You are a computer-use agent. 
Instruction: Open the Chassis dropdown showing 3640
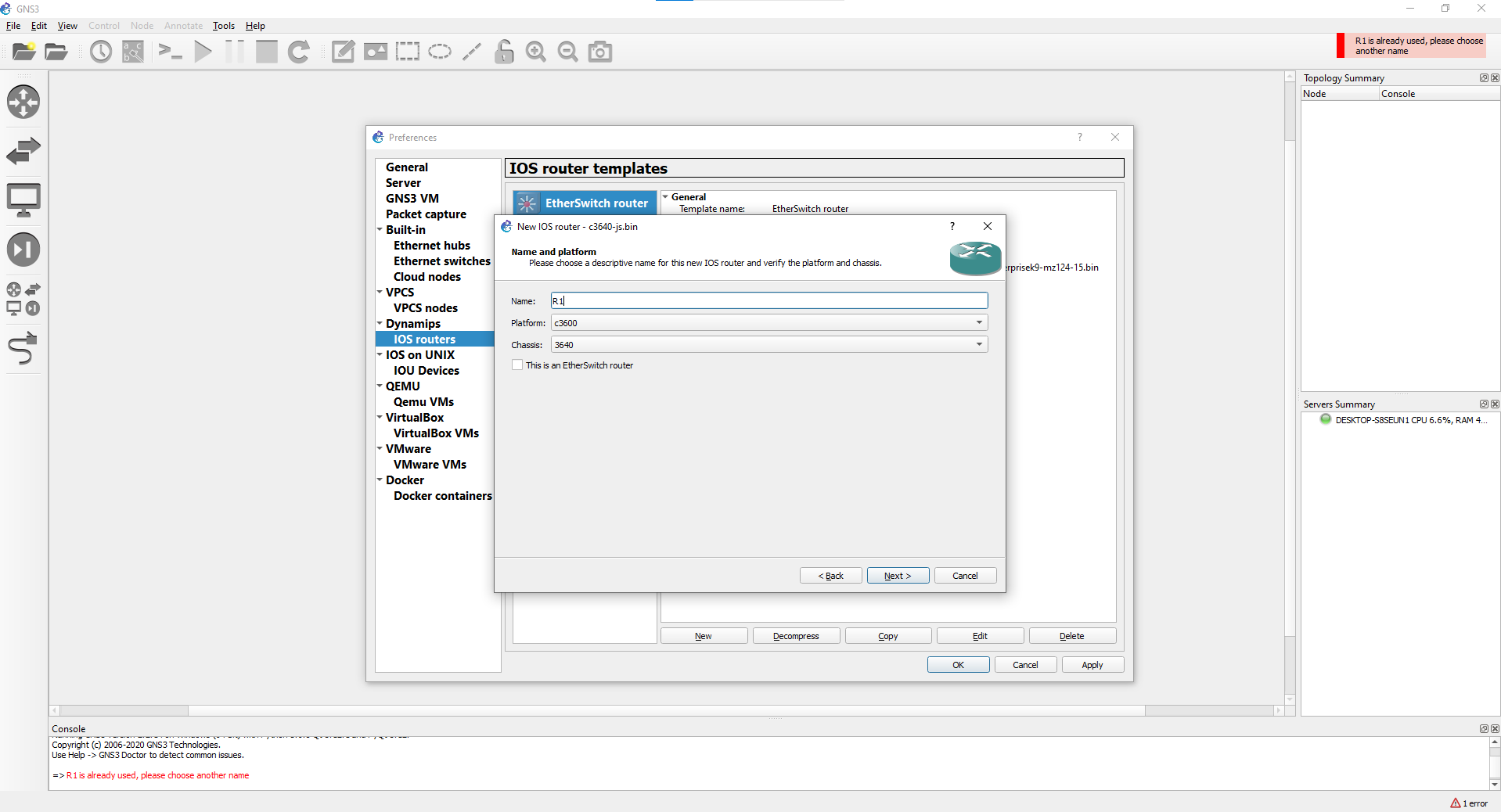[979, 344]
